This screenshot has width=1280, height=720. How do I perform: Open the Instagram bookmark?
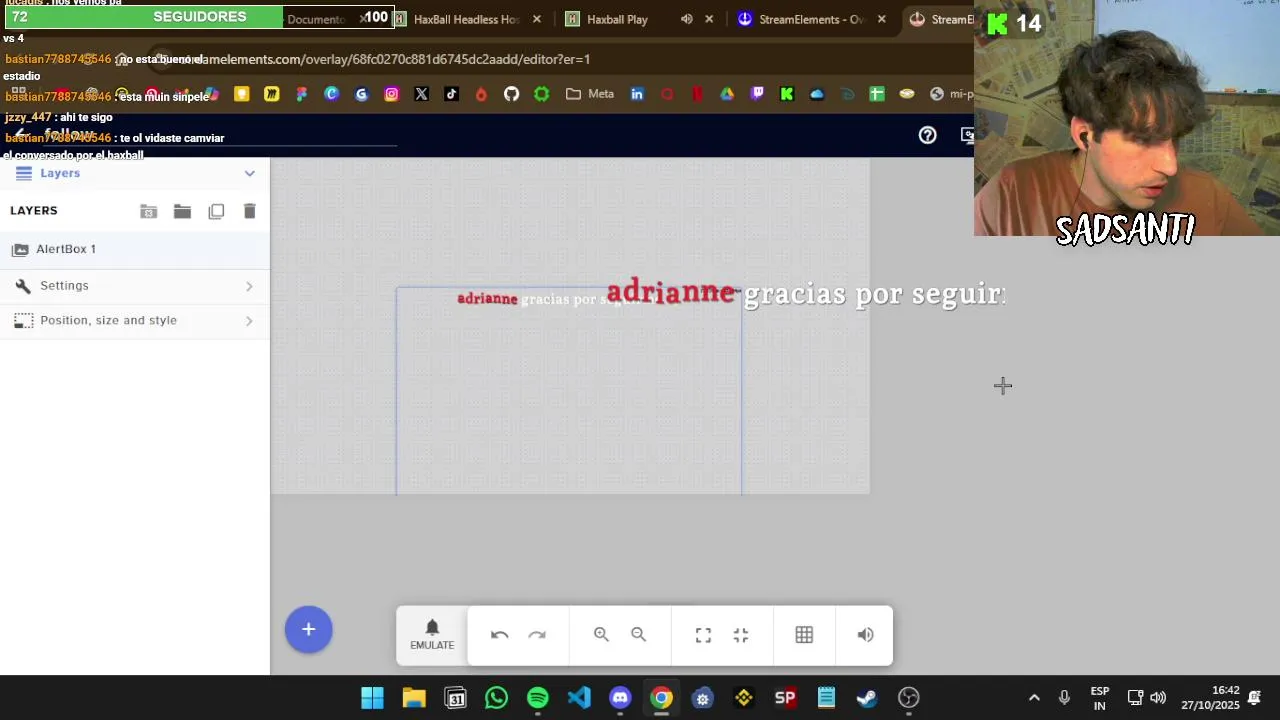[391, 94]
